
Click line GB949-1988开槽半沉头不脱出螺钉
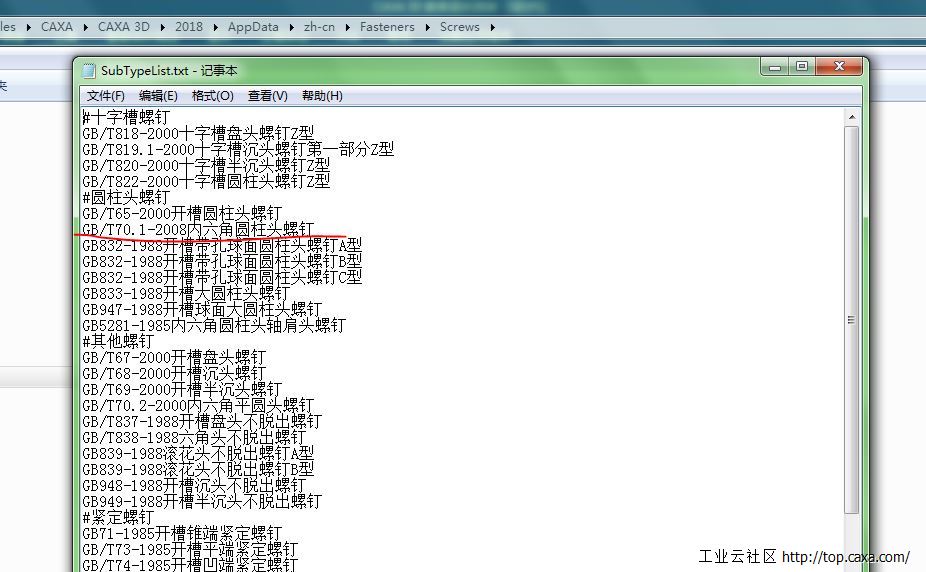tap(202, 501)
